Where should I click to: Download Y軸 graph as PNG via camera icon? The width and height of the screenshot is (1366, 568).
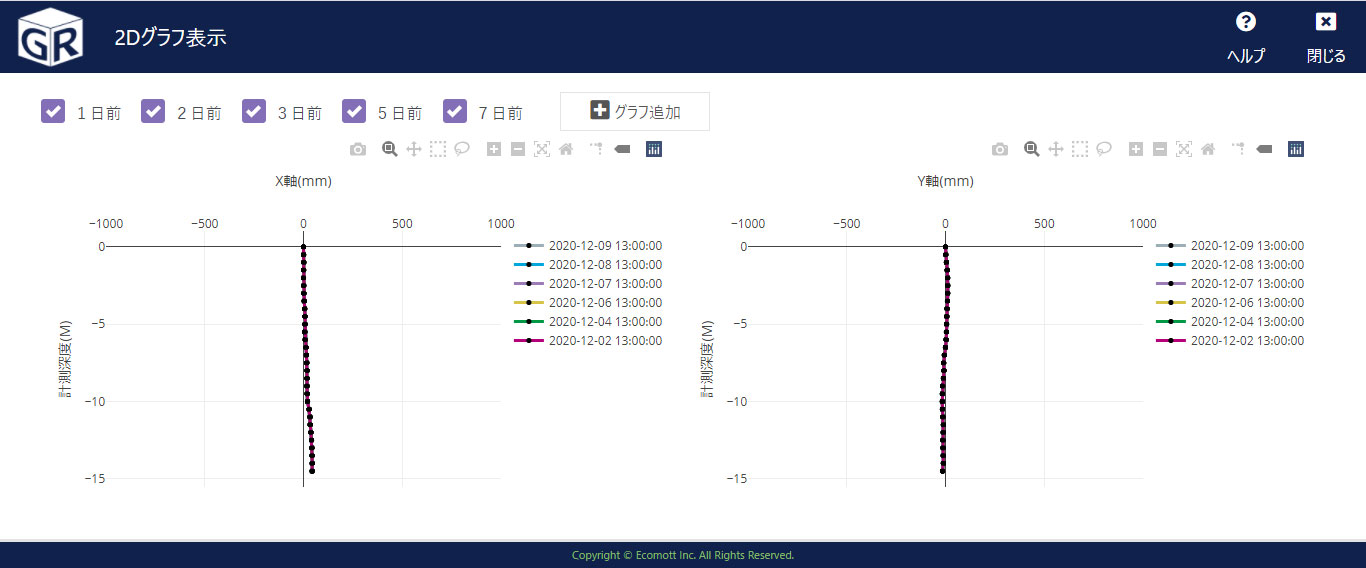pos(1000,149)
